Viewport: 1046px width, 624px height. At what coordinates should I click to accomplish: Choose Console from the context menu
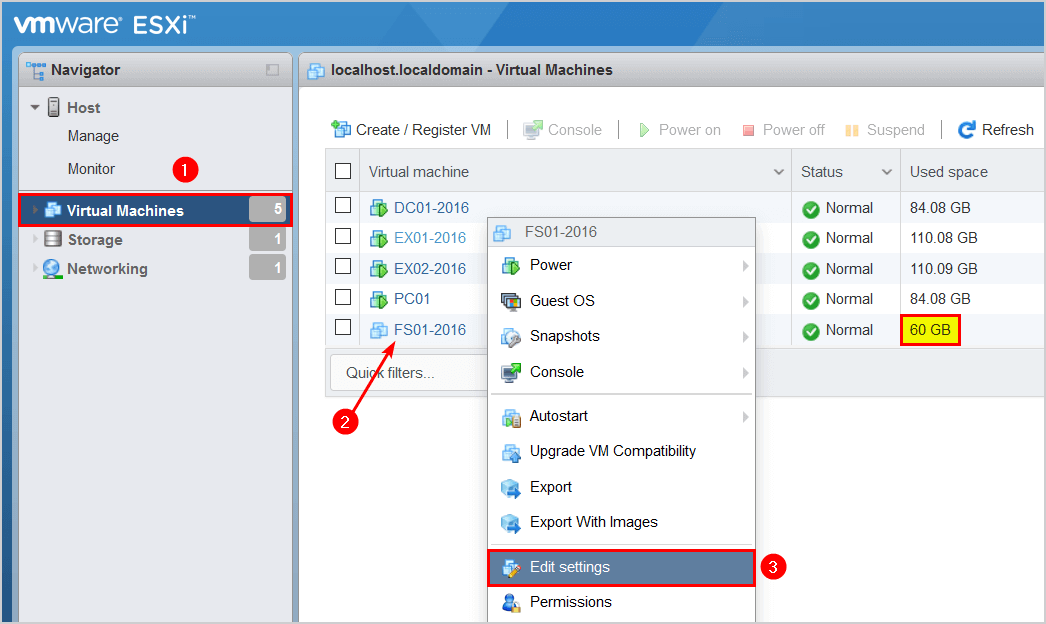click(x=622, y=372)
